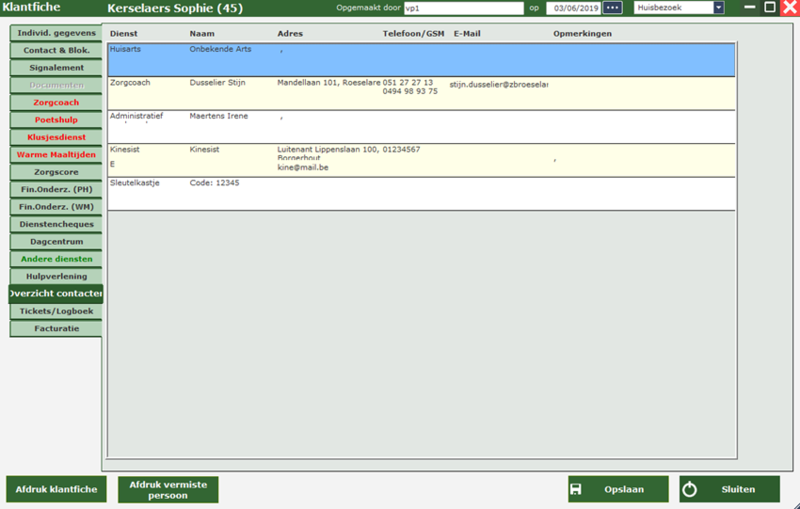Expand the Huisbezoek dropdown

(x=718, y=8)
